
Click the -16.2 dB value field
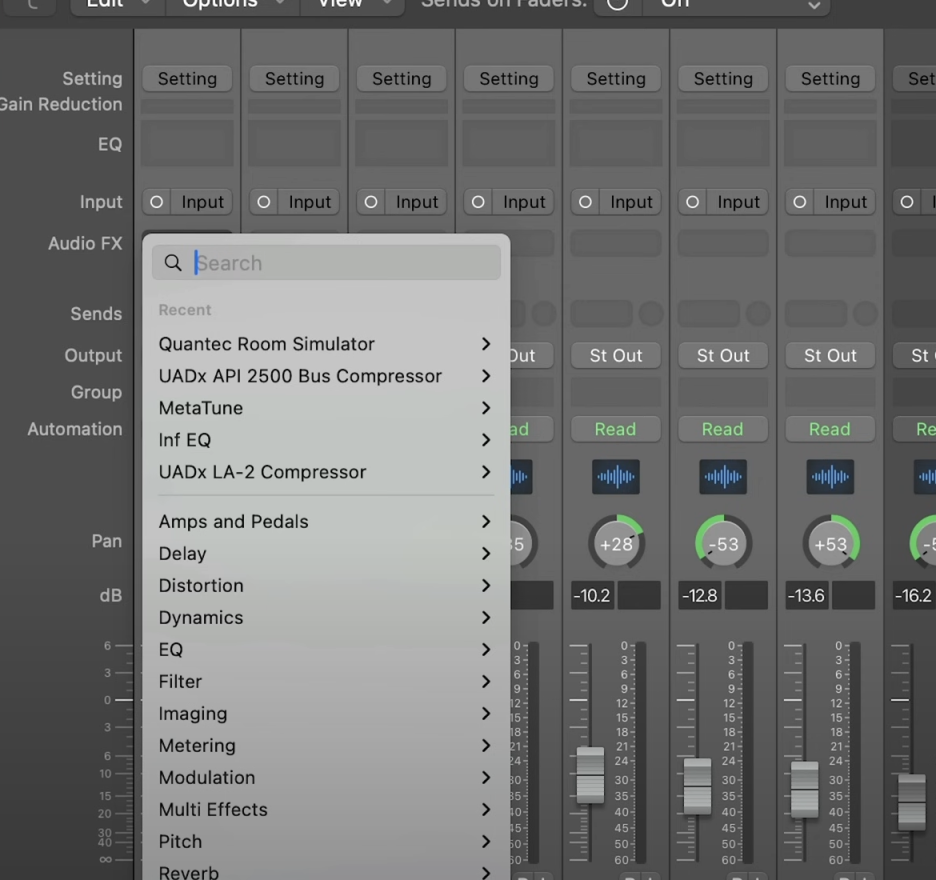tap(913, 595)
